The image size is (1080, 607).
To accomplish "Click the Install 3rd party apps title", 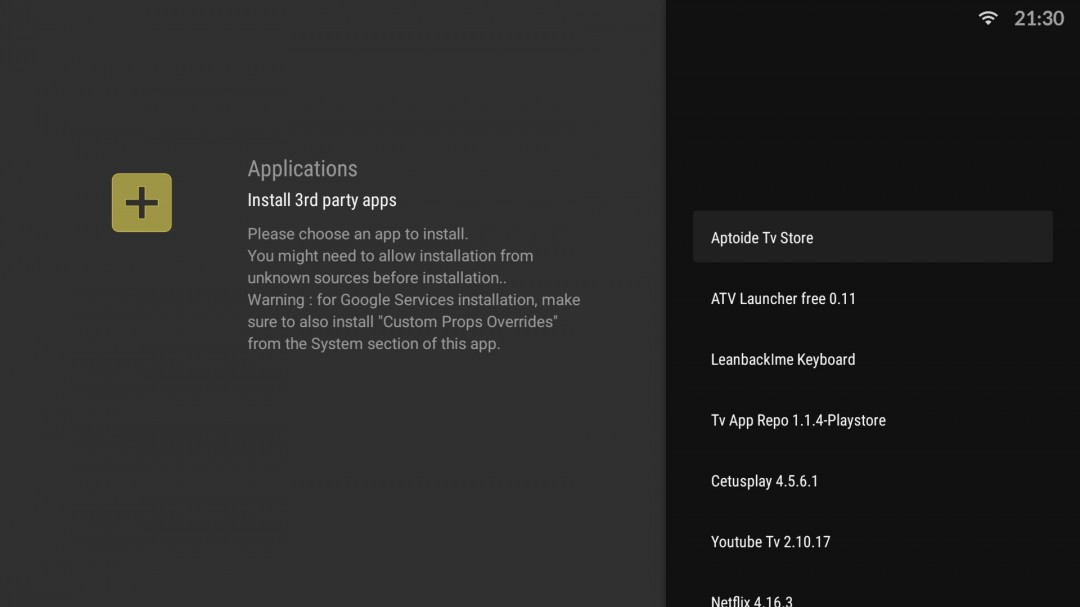I will click(322, 200).
